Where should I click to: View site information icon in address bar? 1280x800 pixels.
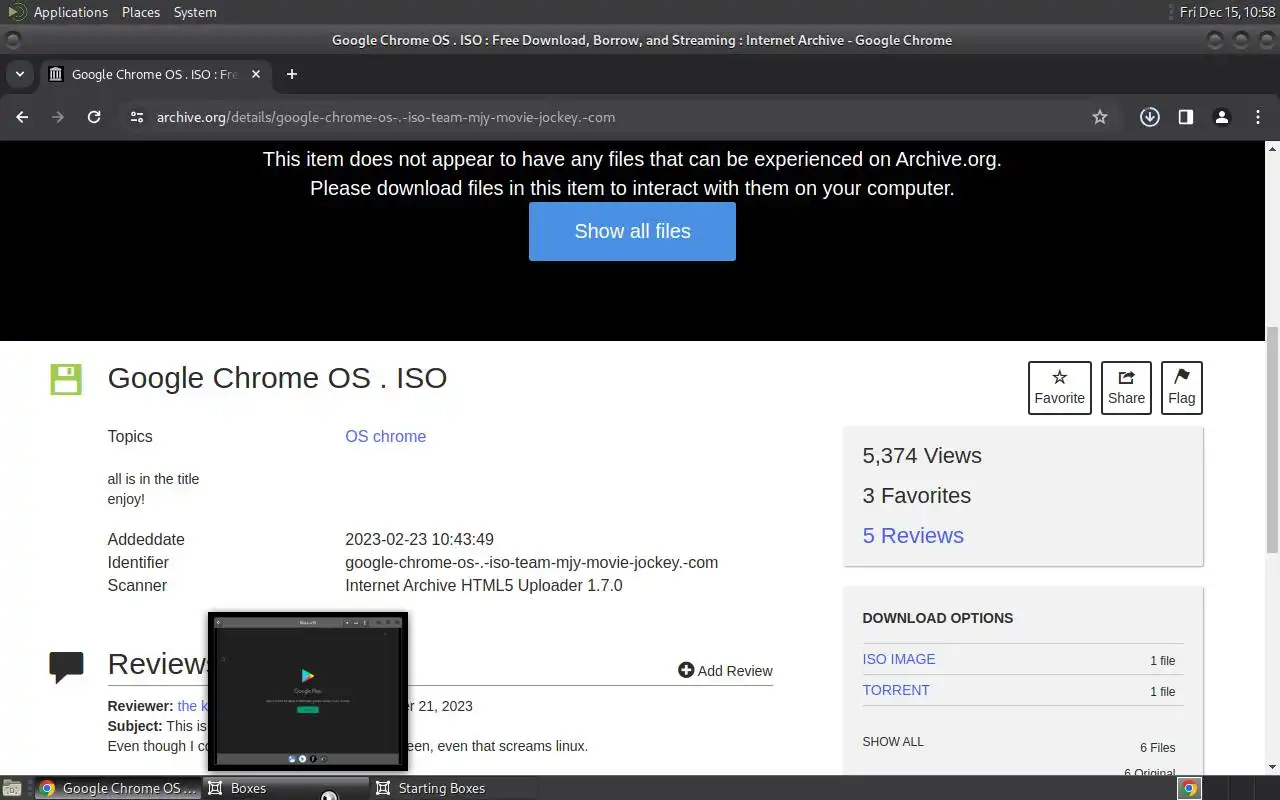click(137, 117)
